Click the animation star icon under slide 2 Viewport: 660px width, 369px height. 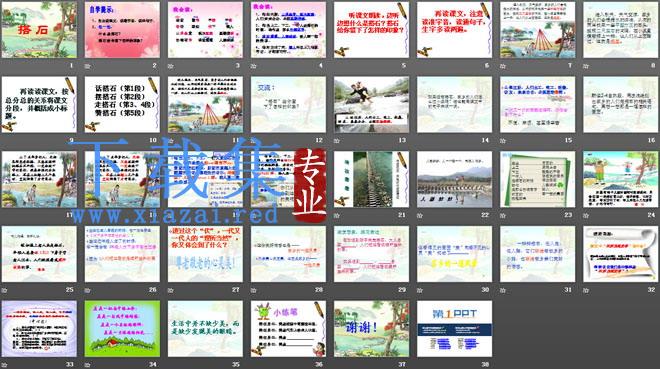point(88,66)
